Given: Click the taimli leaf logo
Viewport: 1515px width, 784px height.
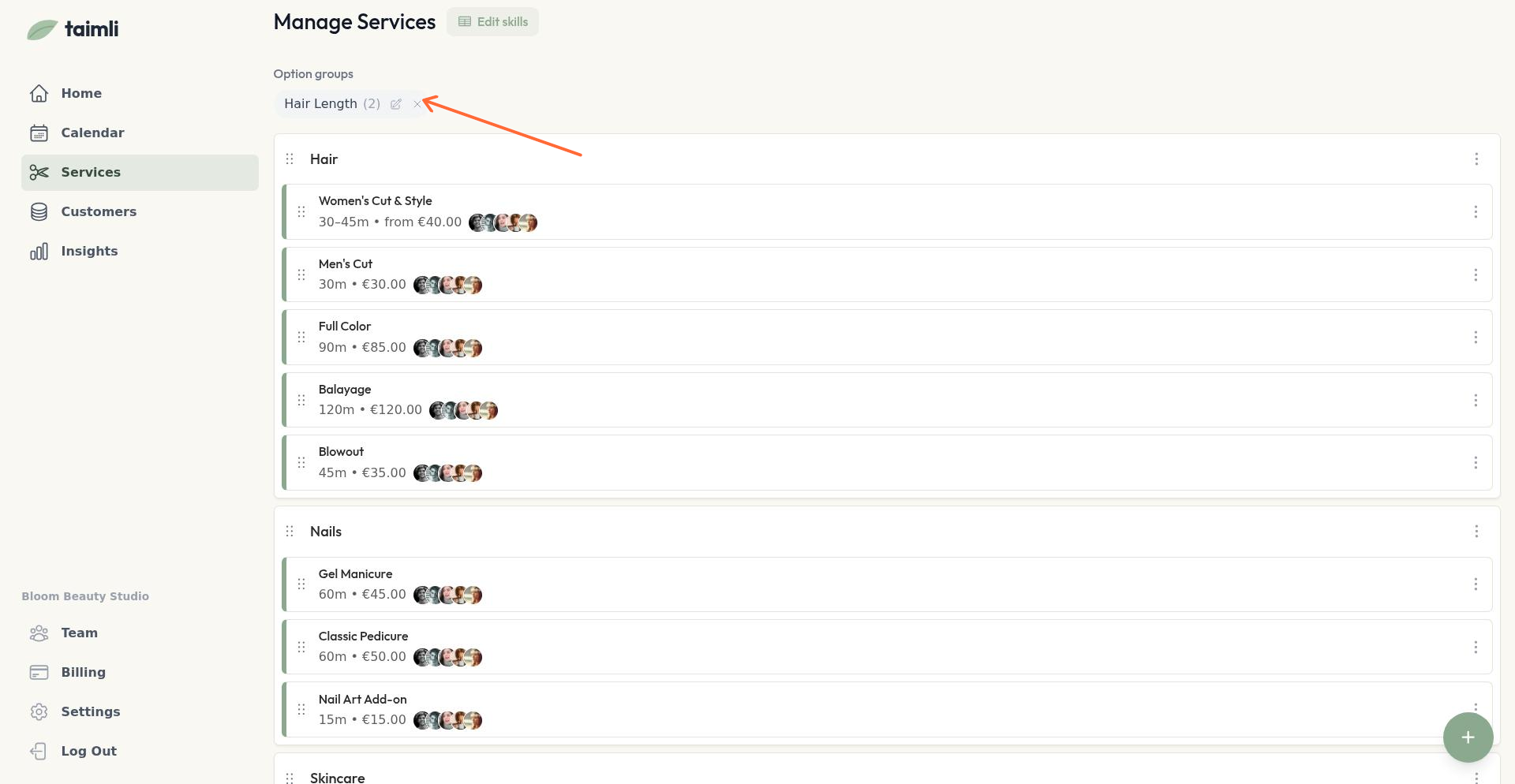Looking at the screenshot, I should point(43,30).
